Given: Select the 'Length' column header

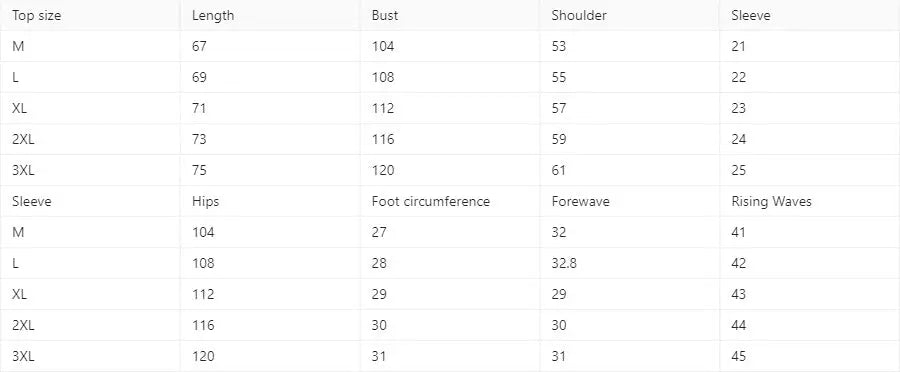Looking at the screenshot, I should click(270, 16).
